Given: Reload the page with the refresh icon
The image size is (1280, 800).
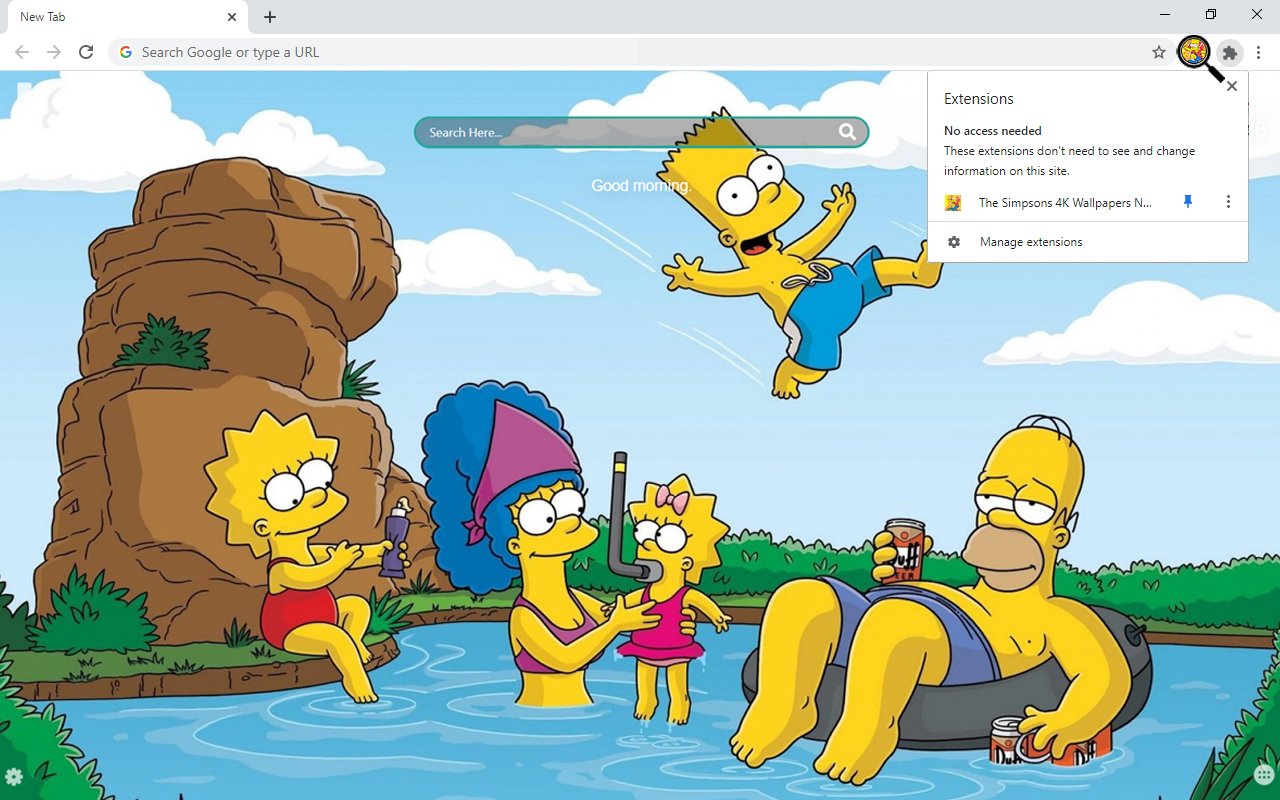Looking at the screenshot, I should tap(86, 52).
